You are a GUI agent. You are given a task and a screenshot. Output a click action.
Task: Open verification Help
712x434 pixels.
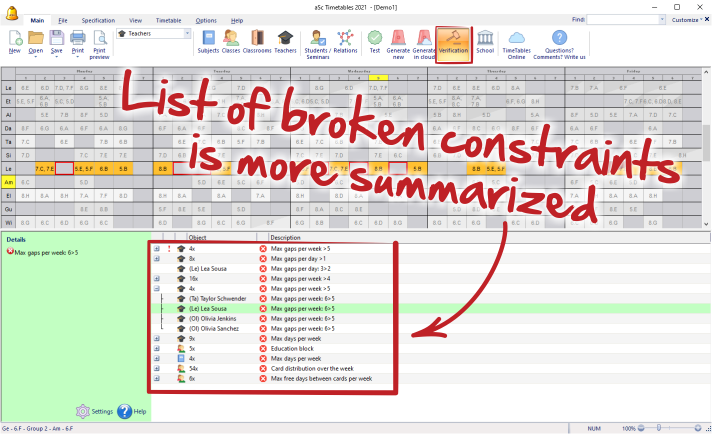[132, 411]
